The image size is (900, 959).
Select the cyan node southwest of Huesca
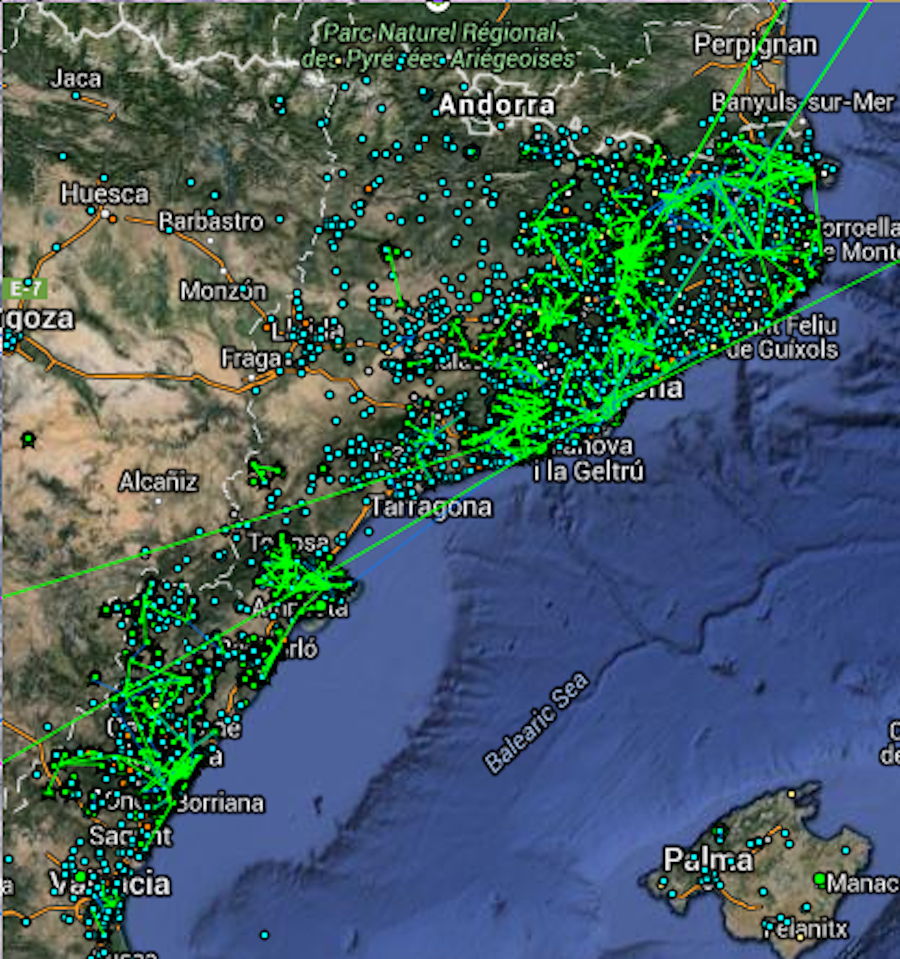56,246
